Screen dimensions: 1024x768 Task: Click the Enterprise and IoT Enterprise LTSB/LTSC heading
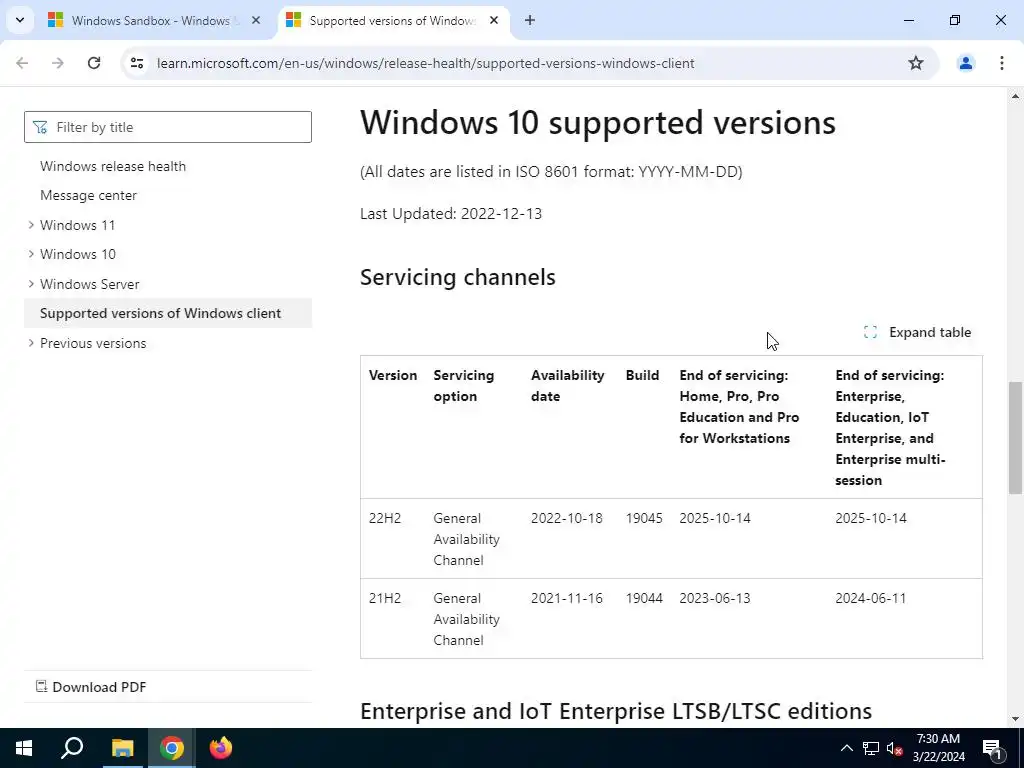click(616, 711)
